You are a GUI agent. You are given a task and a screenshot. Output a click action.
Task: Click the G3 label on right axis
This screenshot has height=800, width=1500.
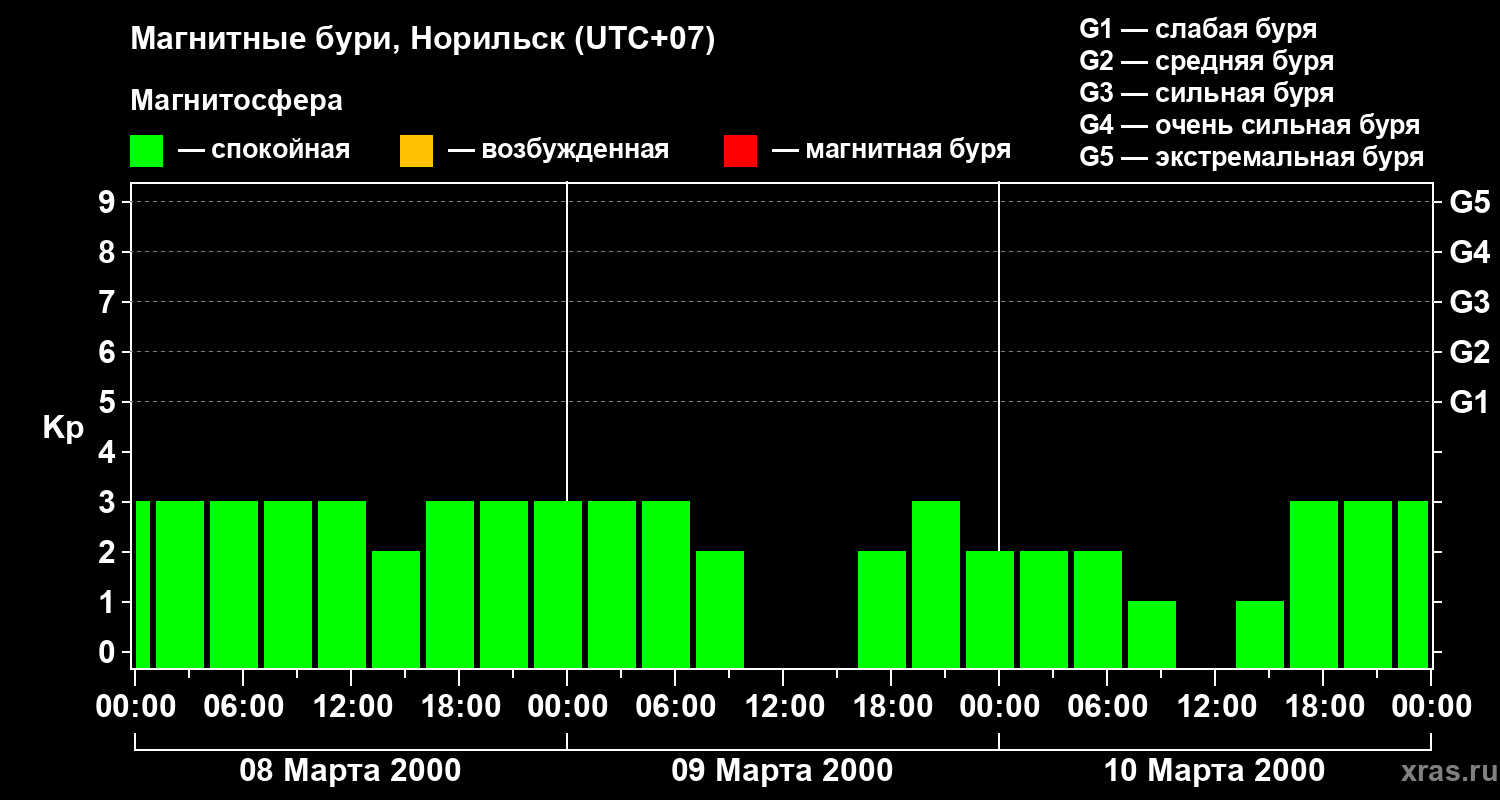(1469, 302)
